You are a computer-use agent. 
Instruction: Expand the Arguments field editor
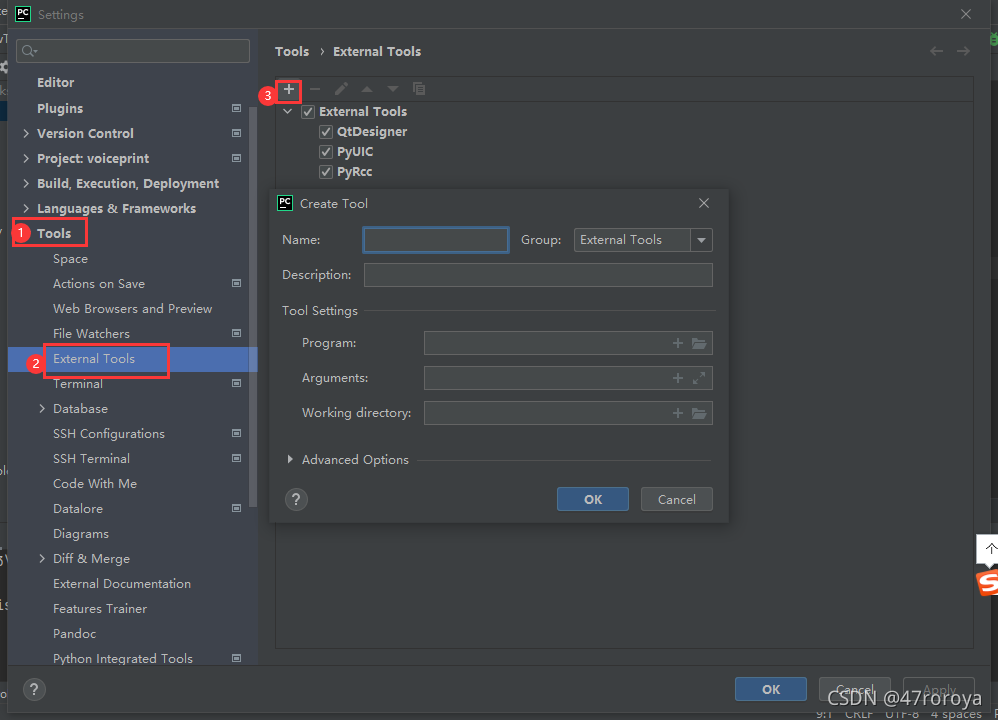pos(699,378)
